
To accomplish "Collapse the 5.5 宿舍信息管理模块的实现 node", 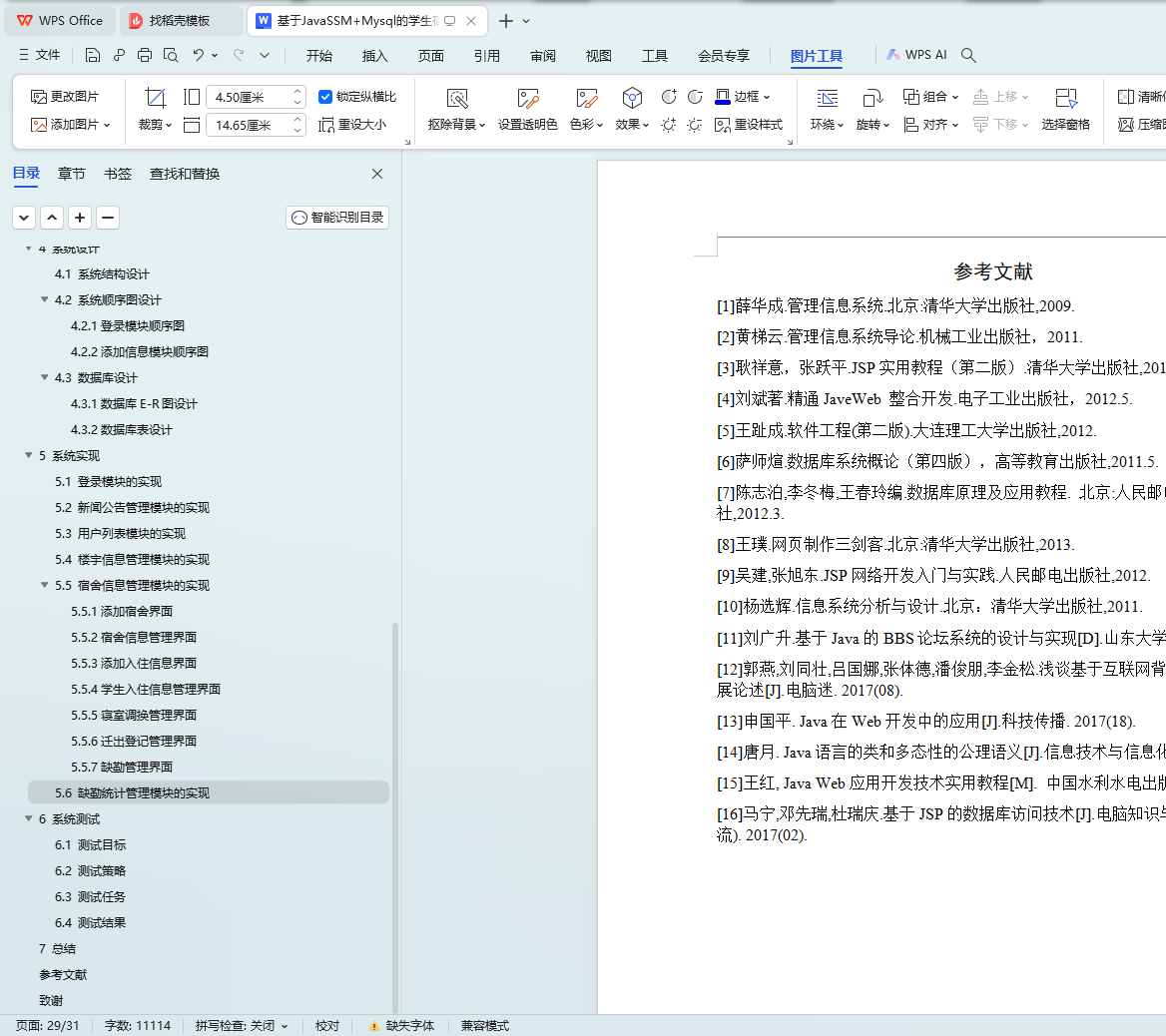I will [x=45, y=585].
